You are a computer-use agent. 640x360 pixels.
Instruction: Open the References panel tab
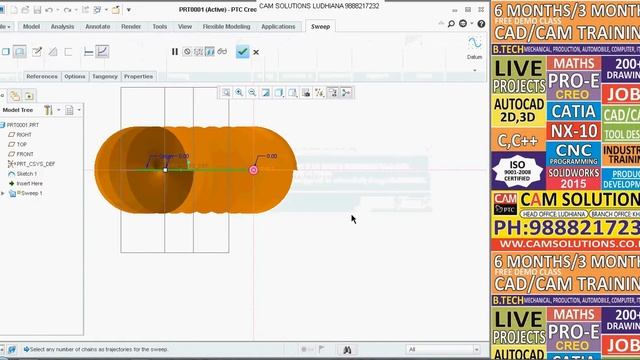tap(42, 76)
